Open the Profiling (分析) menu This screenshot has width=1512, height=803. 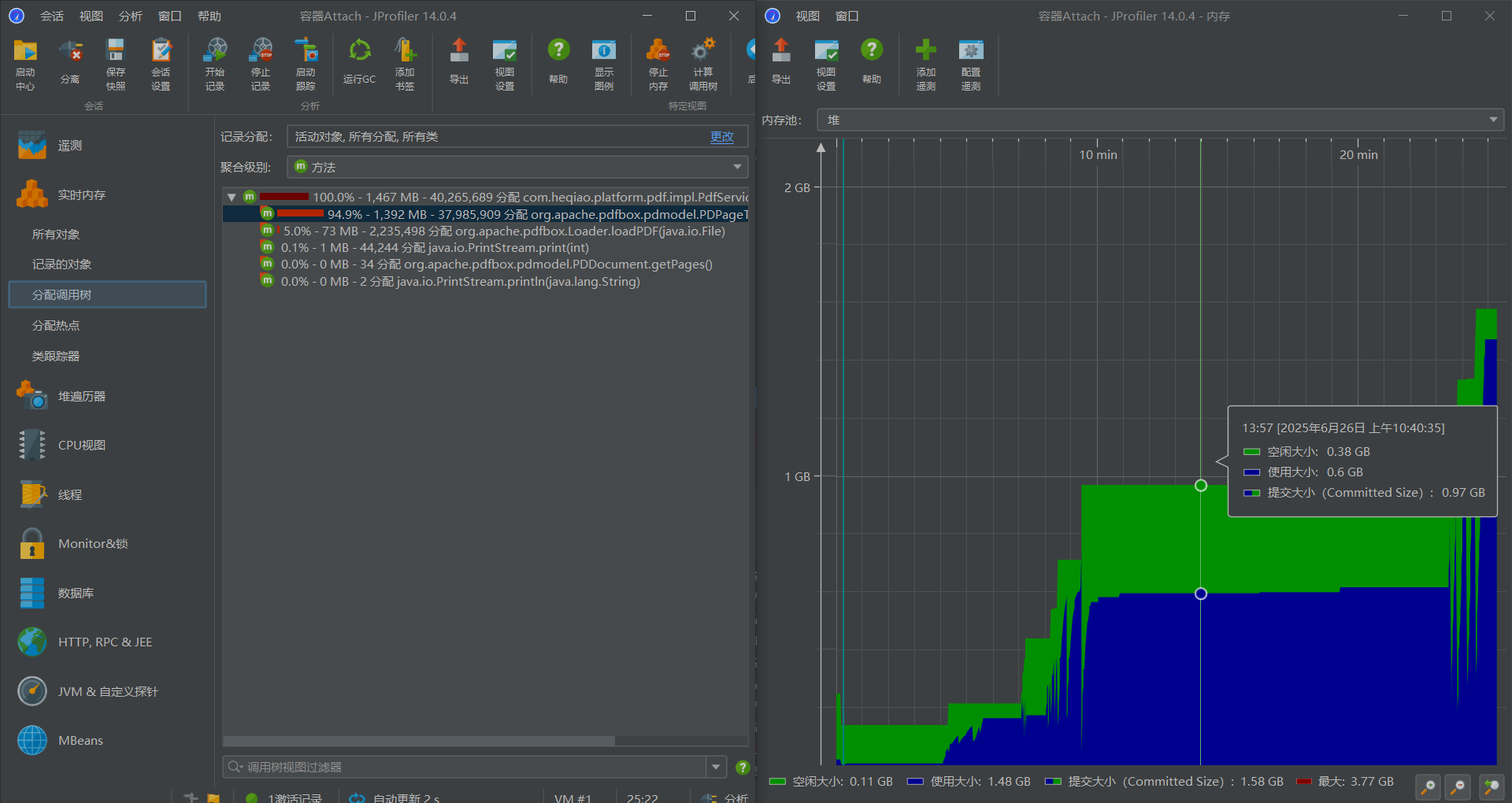tap(131, 16)
